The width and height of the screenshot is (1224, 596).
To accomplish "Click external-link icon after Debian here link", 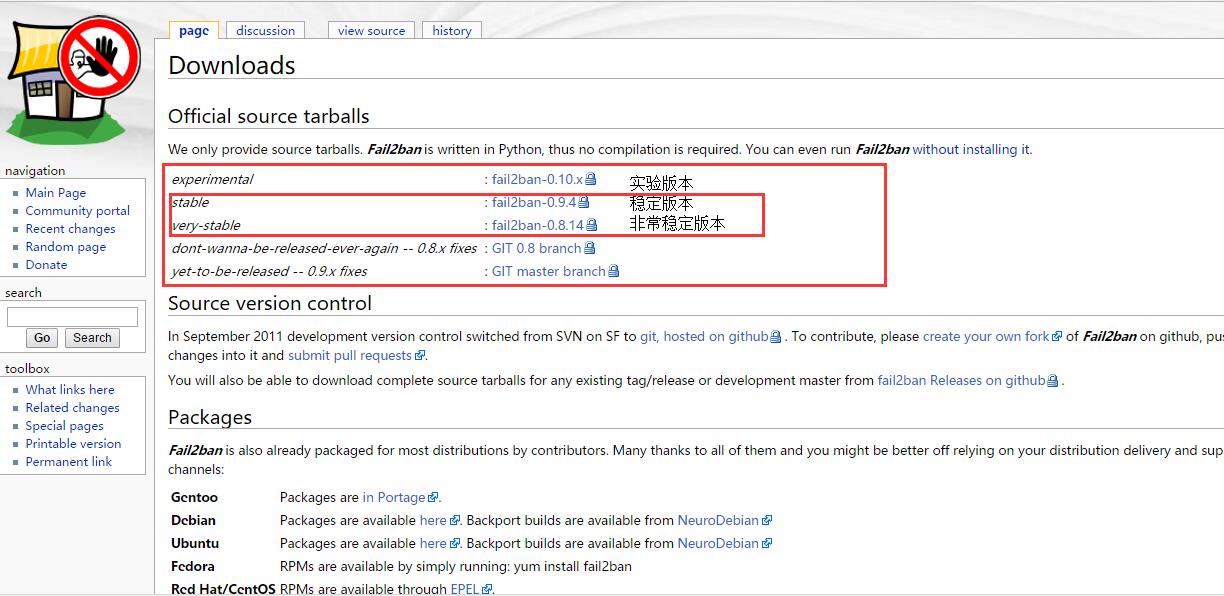I will pyautogui.click(x=455, y=521).
